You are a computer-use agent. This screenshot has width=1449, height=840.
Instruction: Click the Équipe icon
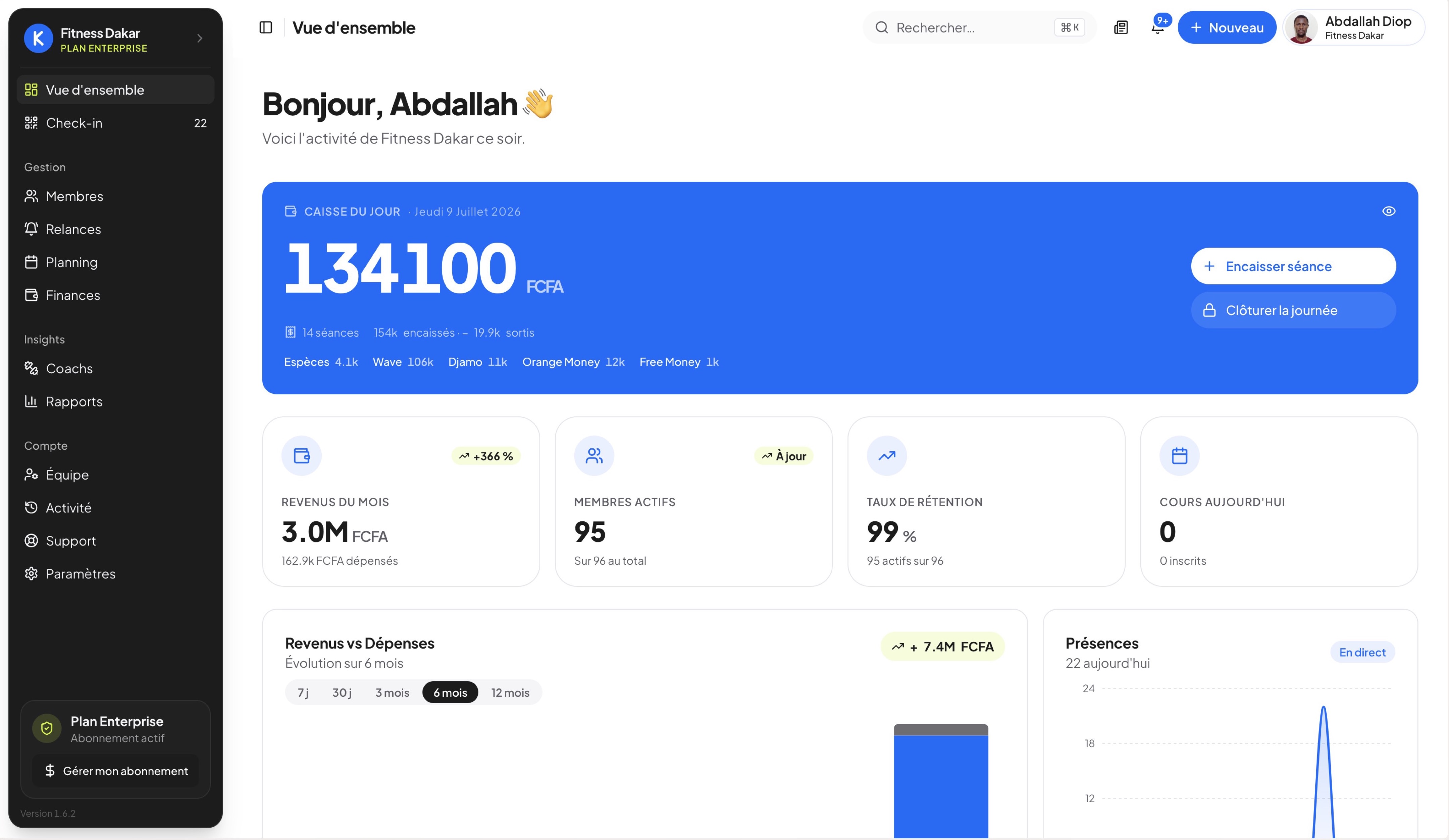31,474
